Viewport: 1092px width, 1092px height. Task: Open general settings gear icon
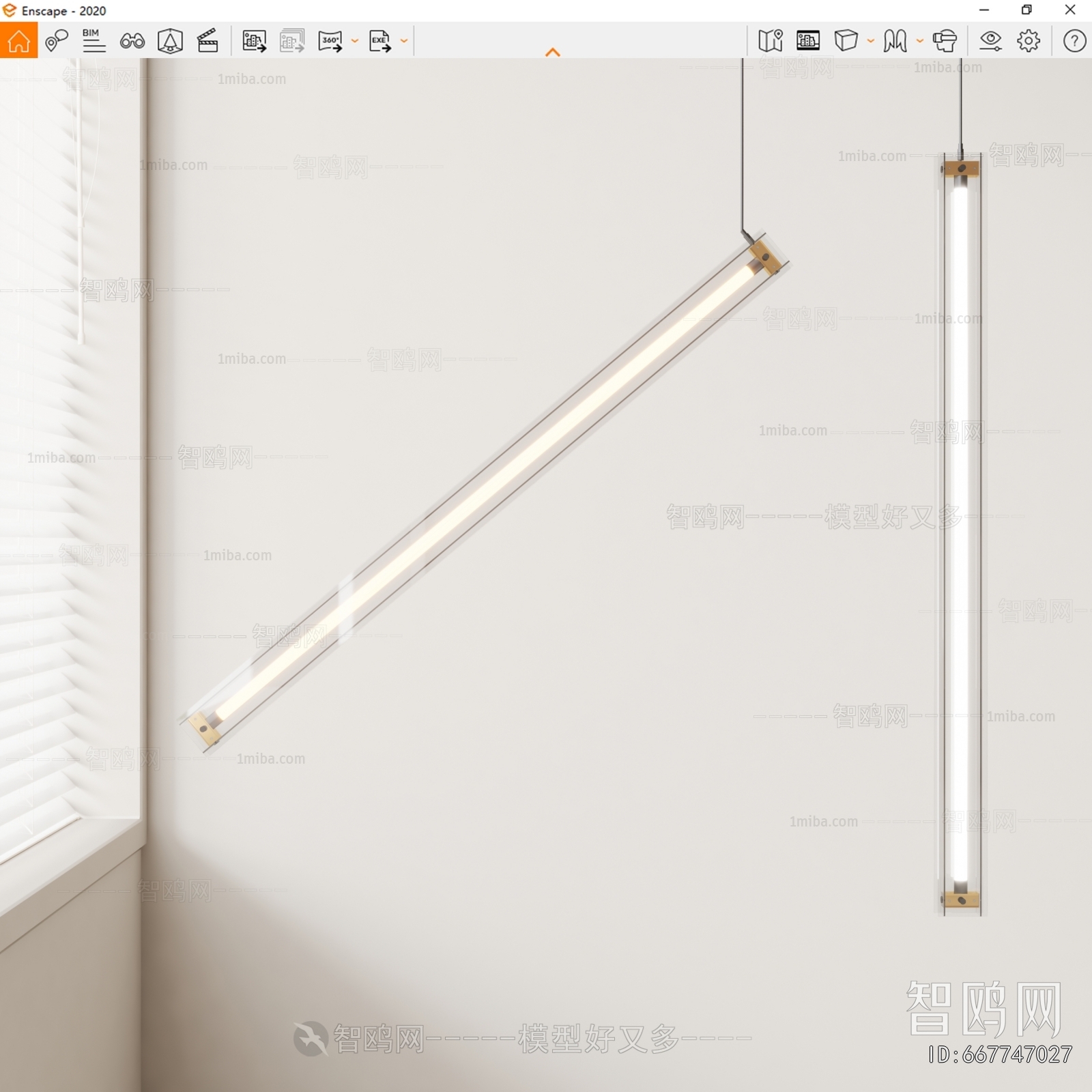point(1029,41)
